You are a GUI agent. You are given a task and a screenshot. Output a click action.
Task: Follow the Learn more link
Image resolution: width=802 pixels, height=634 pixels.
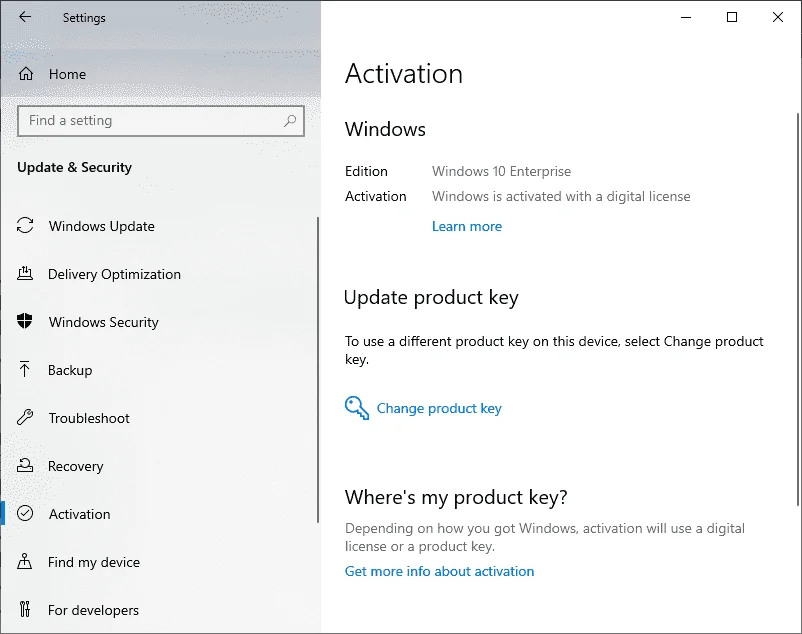[466, 227]
